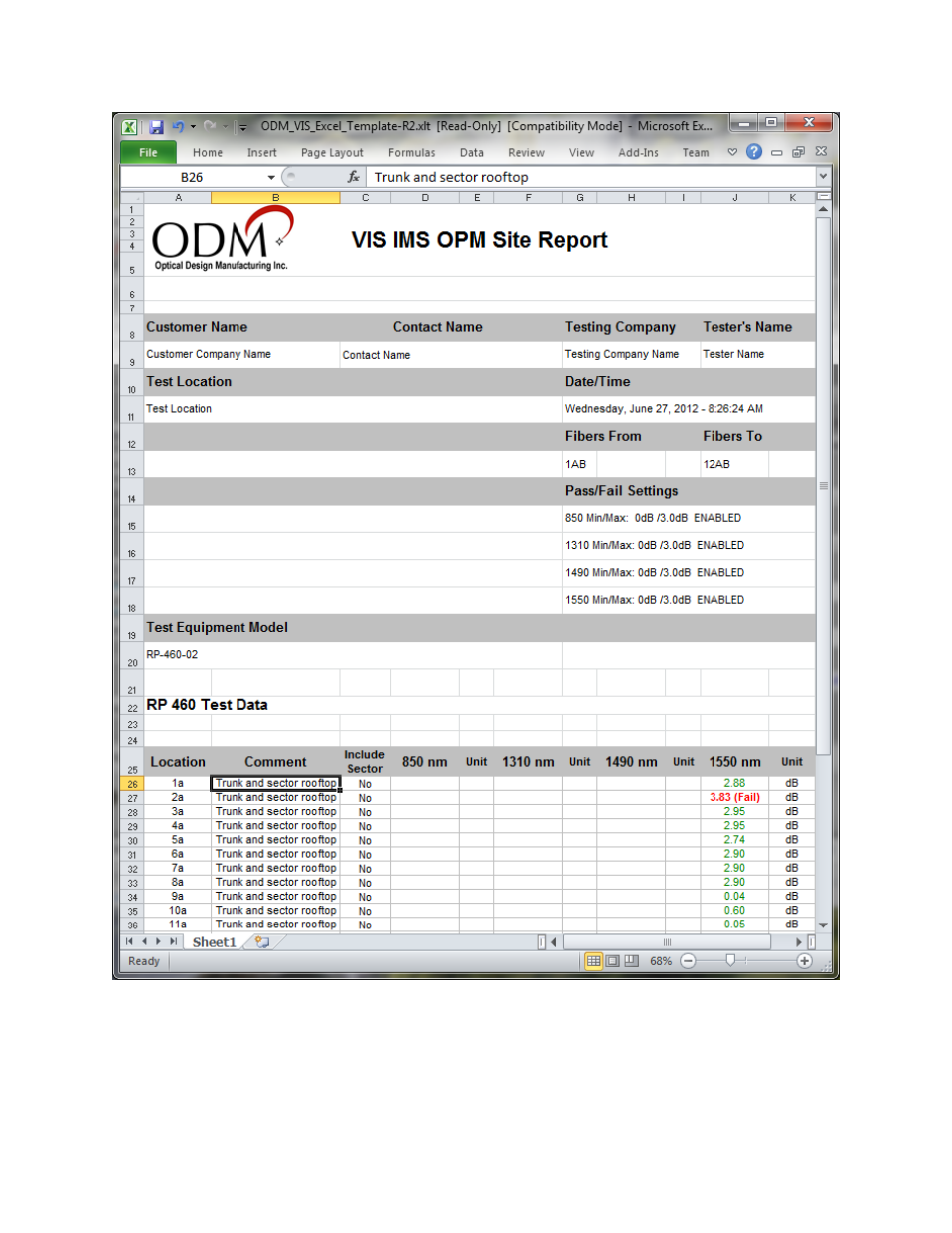Select the 1550 nm value 0.04

click(734, 897)
